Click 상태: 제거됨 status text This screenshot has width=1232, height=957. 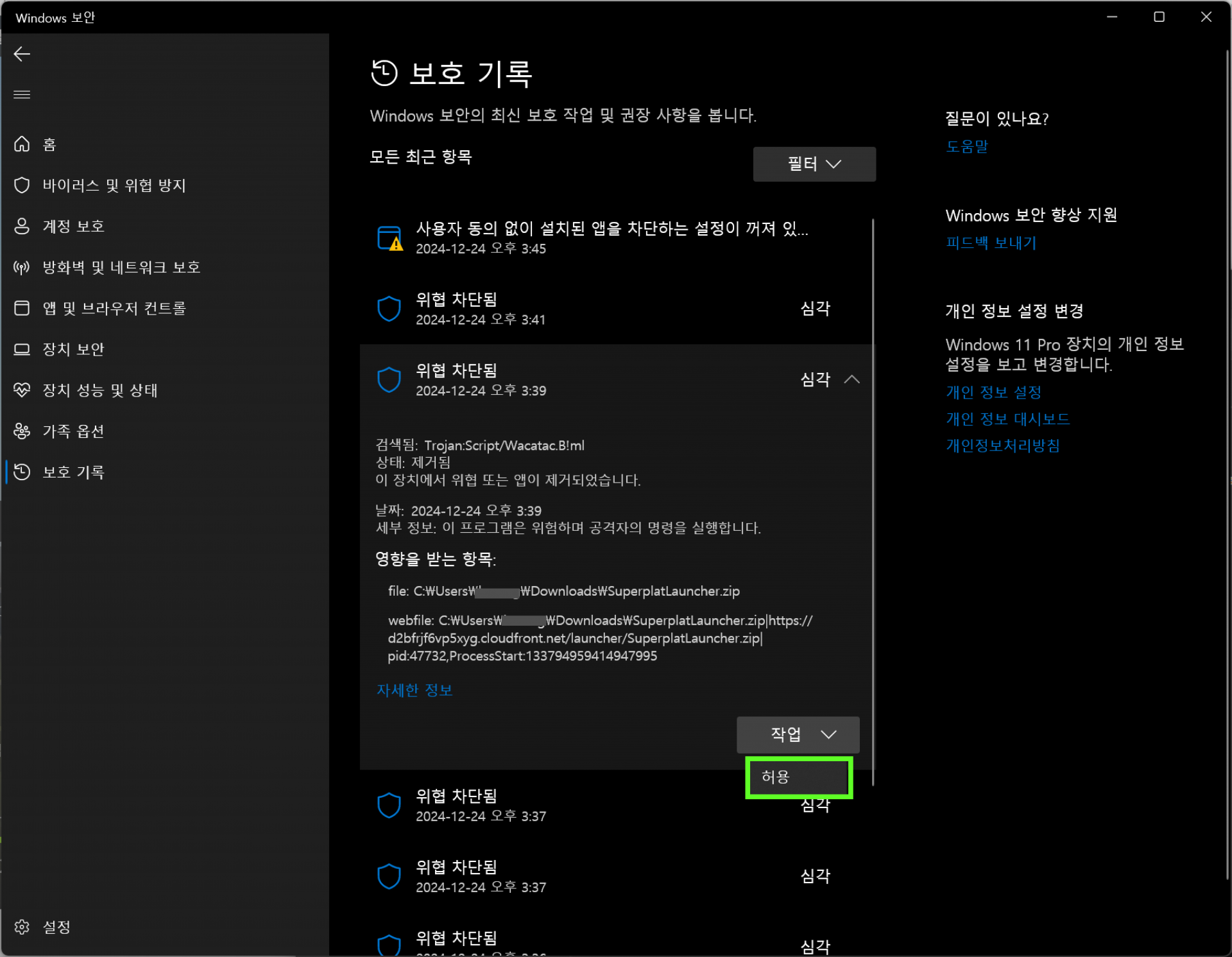[x=413, y=463]
